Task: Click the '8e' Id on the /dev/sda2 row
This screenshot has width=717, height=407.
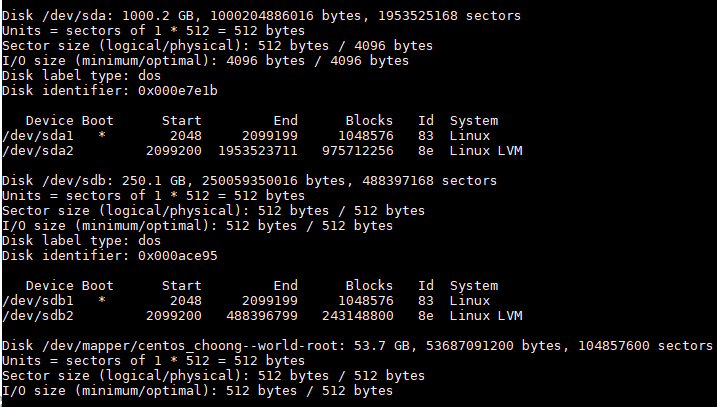Action: pyautogui.click(x=426, y=151)
